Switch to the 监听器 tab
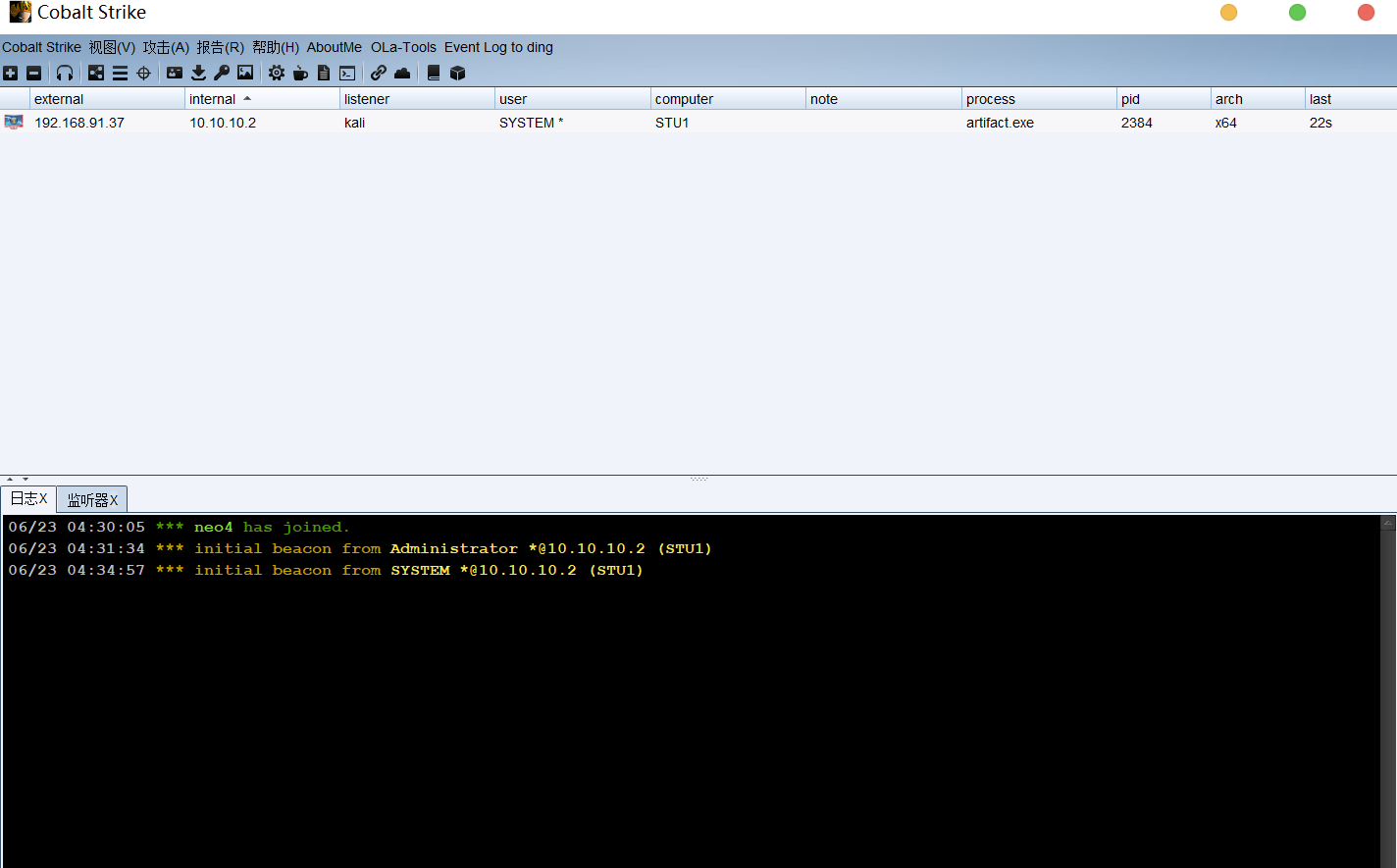The width and height of the screenshot is (1397, 868). click(92, 499)
